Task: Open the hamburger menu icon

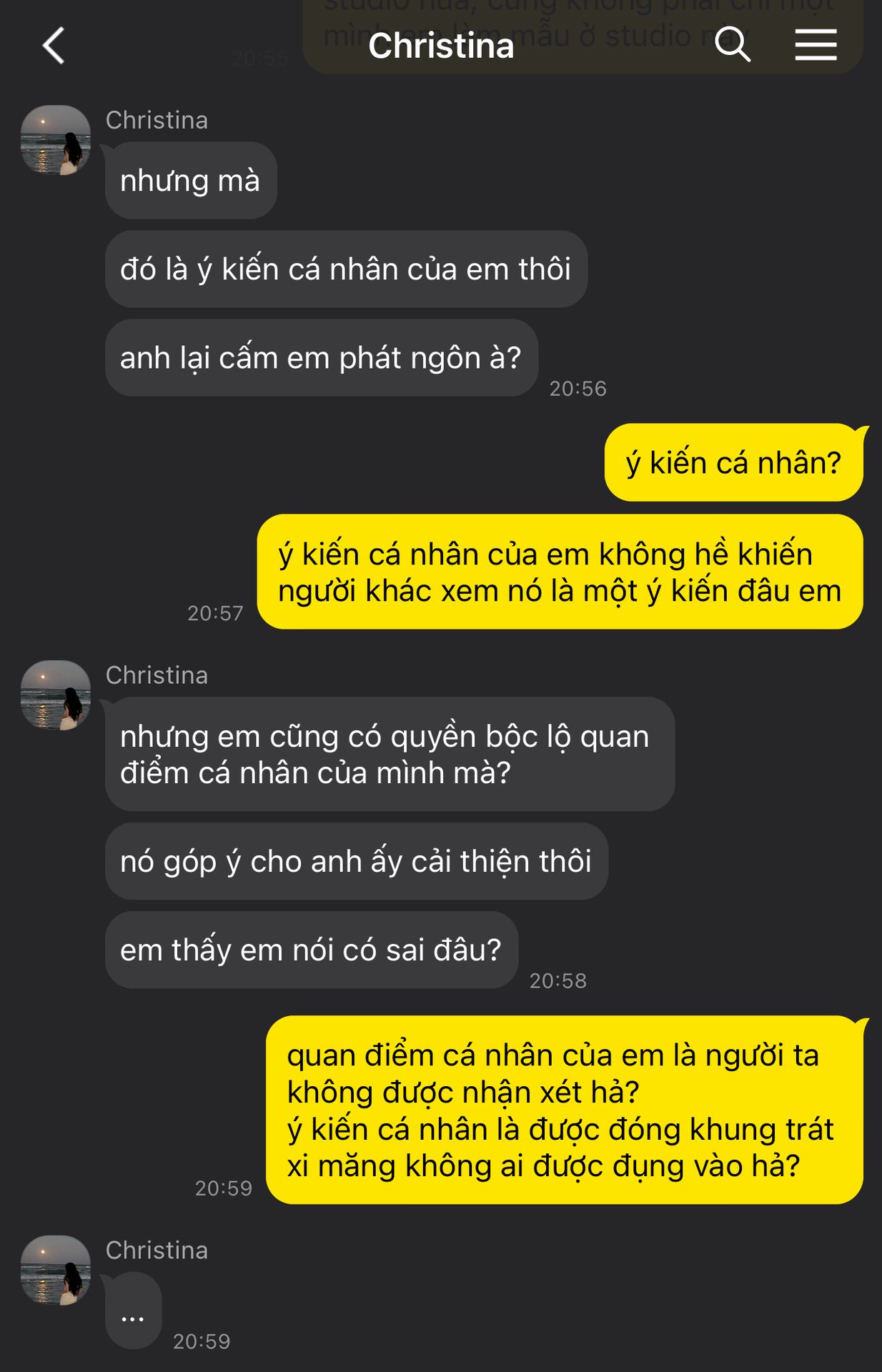Action: [x=816, y=45]
